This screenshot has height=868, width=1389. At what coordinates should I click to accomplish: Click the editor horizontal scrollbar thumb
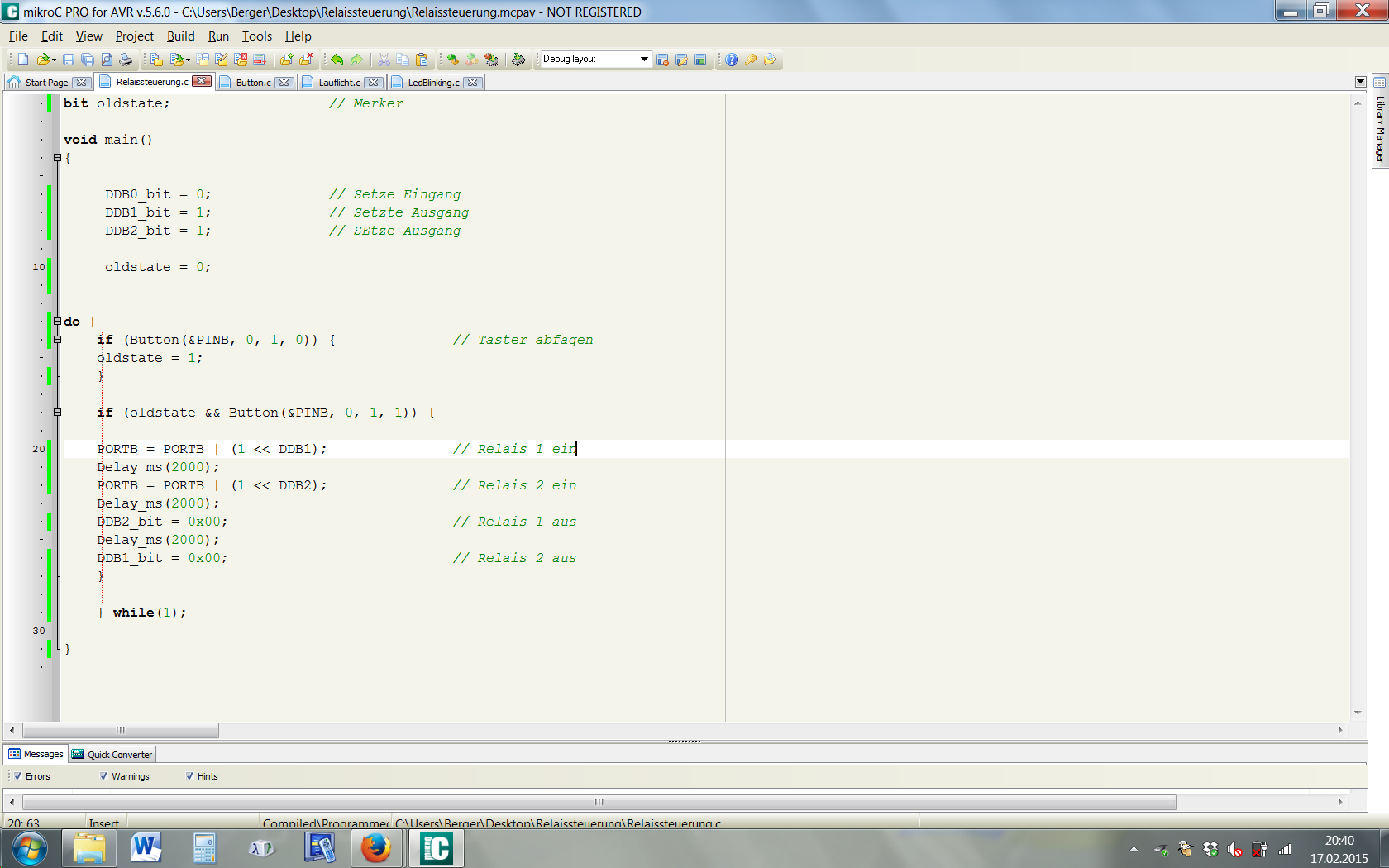click(121, 730)
